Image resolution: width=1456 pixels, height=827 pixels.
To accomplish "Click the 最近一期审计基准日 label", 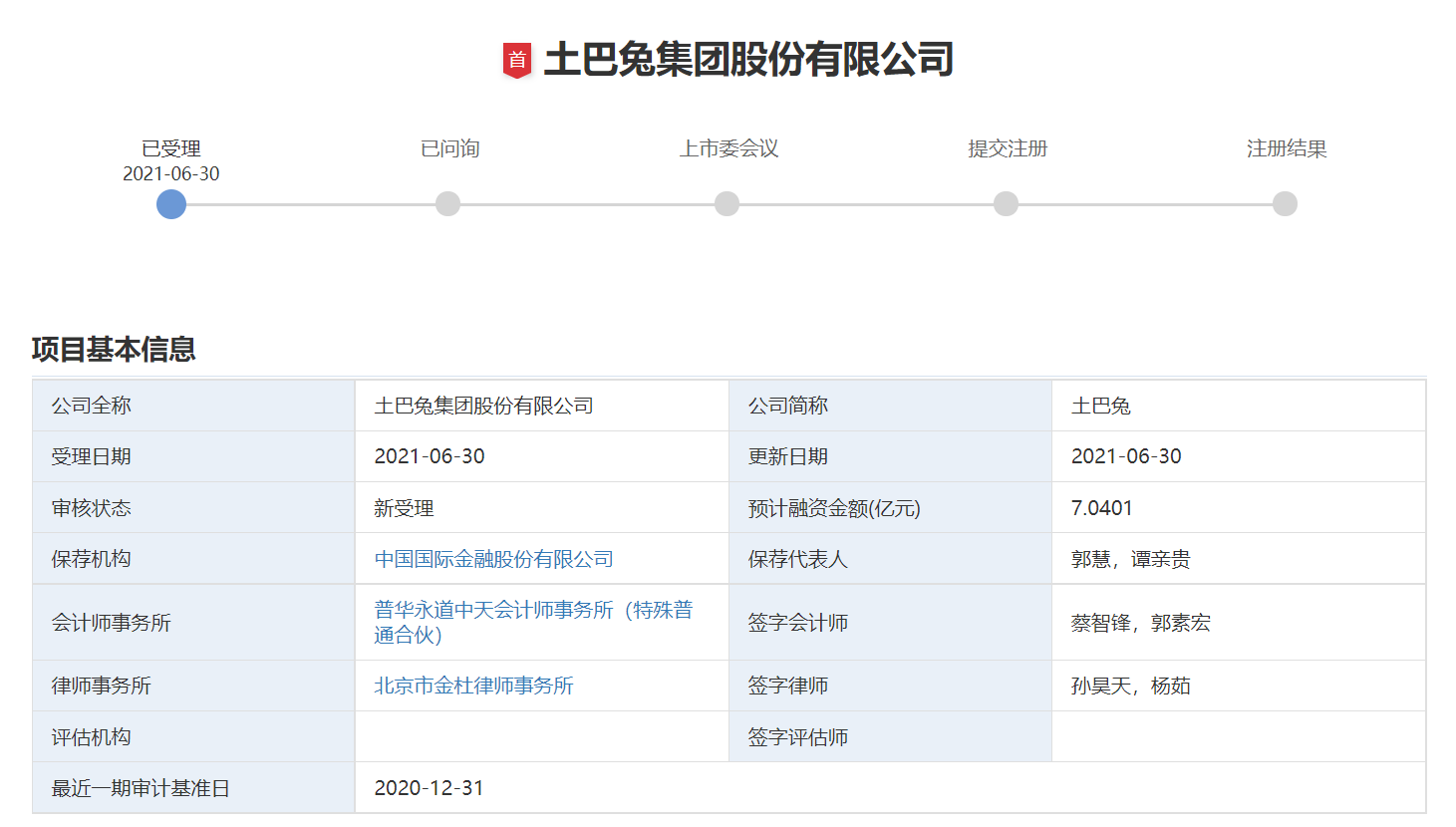I will coord(141,788).
